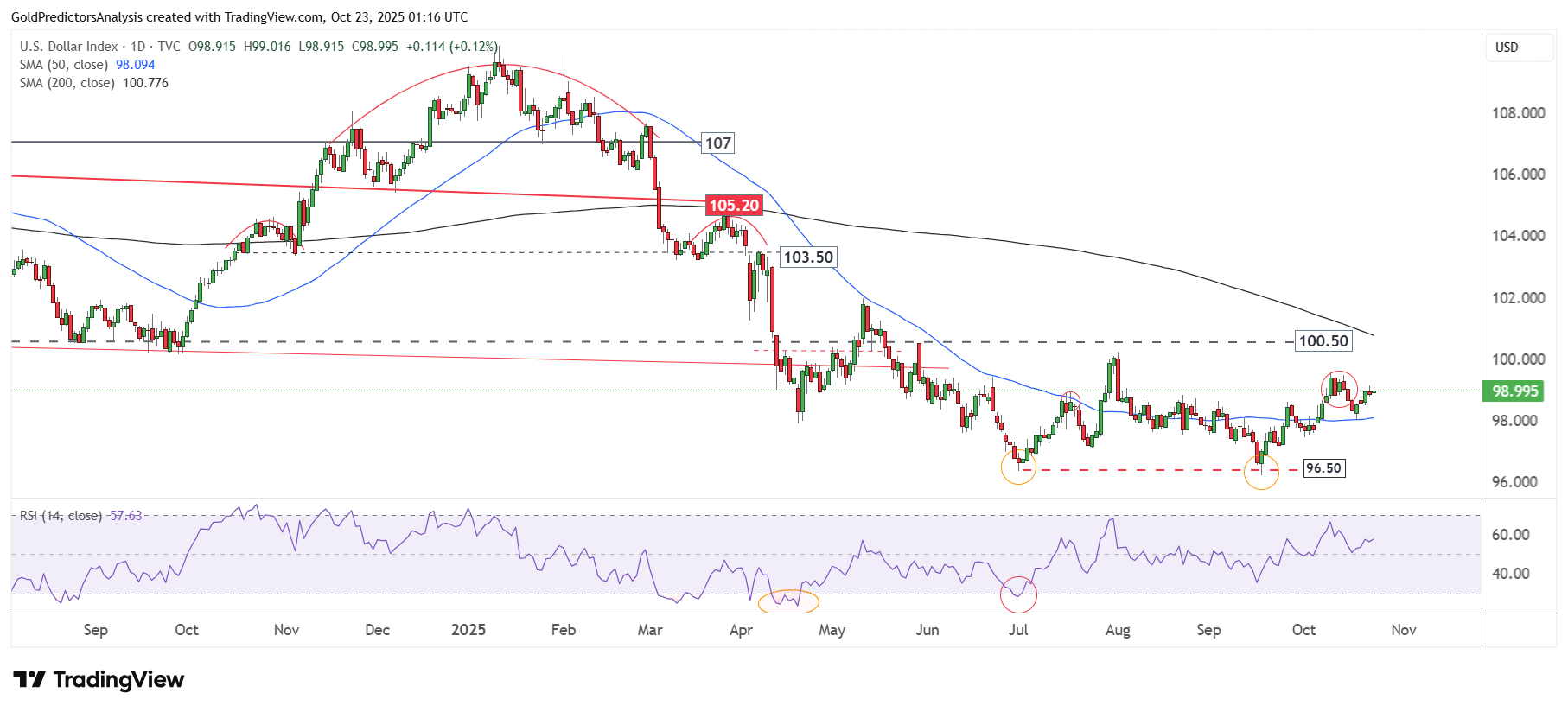Select the red circle around October high
Viewport: 1568px width, 712px height.
1339,388
